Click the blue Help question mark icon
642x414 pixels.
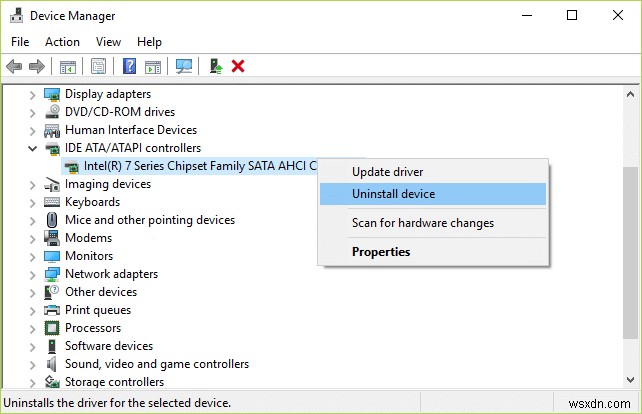coord(129,66)
